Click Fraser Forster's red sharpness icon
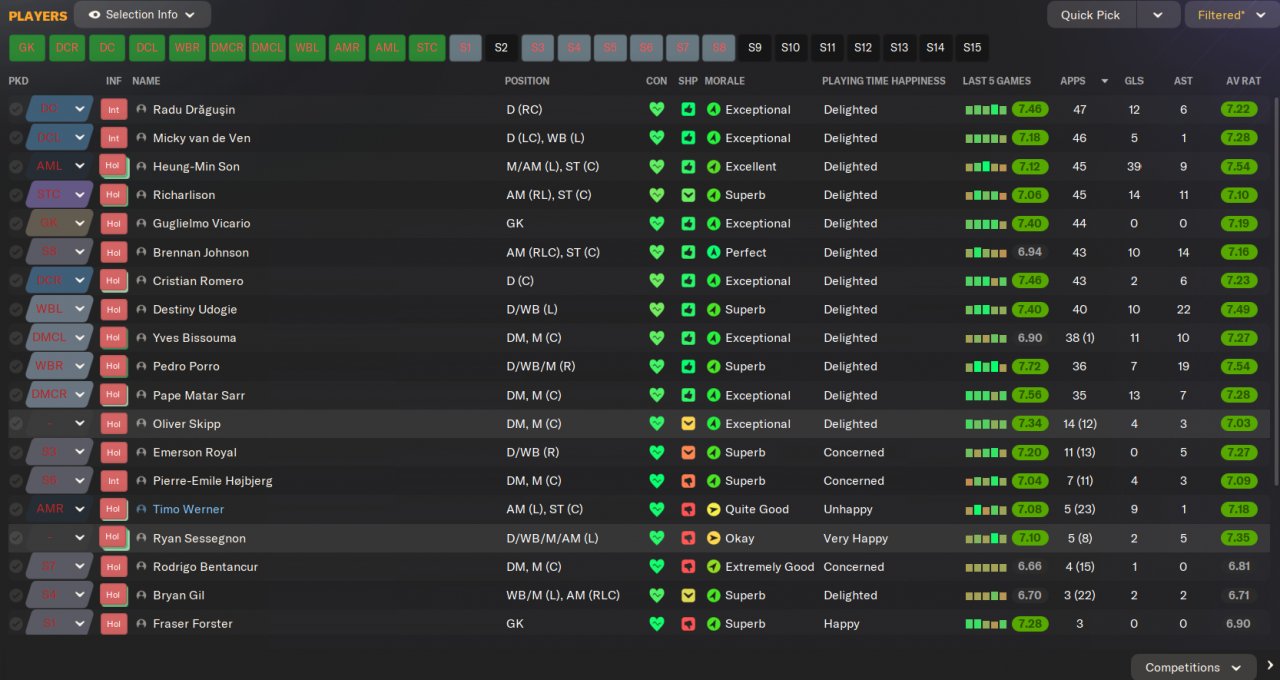Image resolution: width=1280 pixels, height=680 pixels. coord(688,624)
